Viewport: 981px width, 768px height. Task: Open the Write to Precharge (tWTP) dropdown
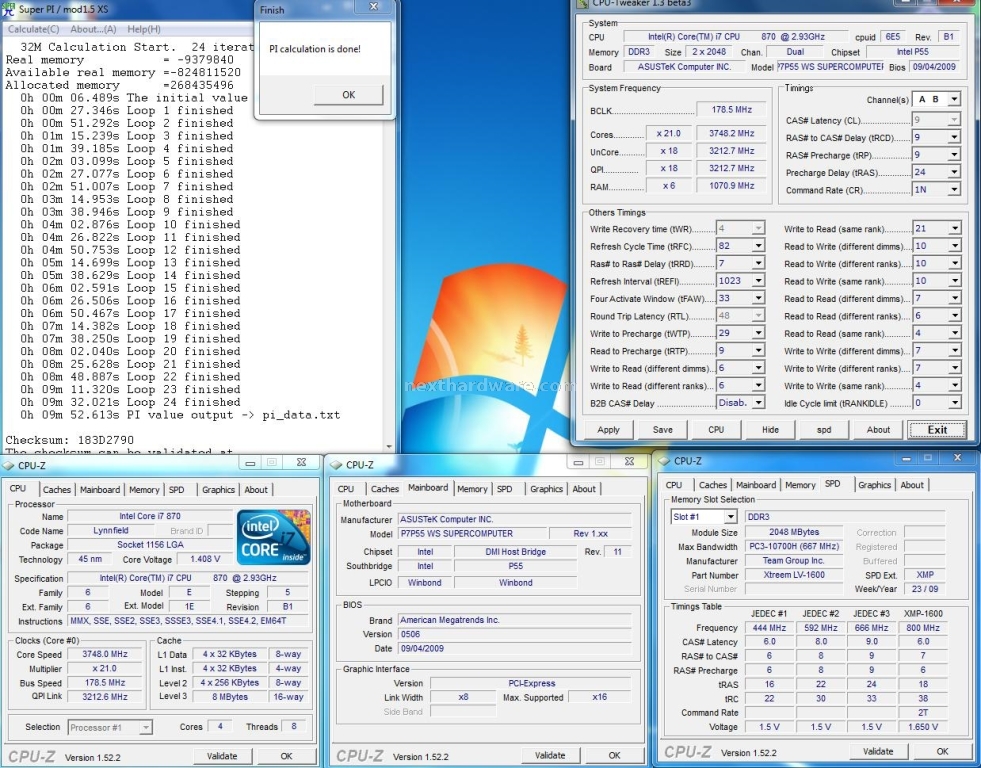pos(758,333)
